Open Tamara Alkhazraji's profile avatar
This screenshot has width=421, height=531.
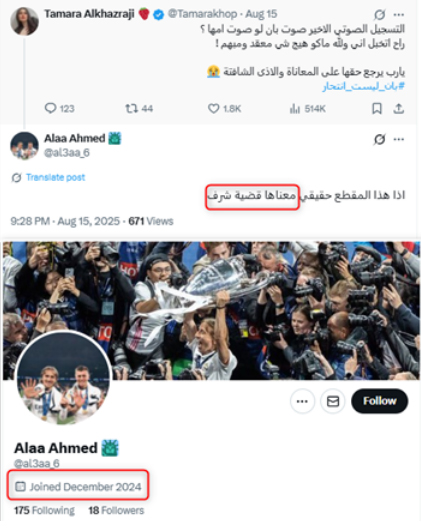[x=24, y=21]
